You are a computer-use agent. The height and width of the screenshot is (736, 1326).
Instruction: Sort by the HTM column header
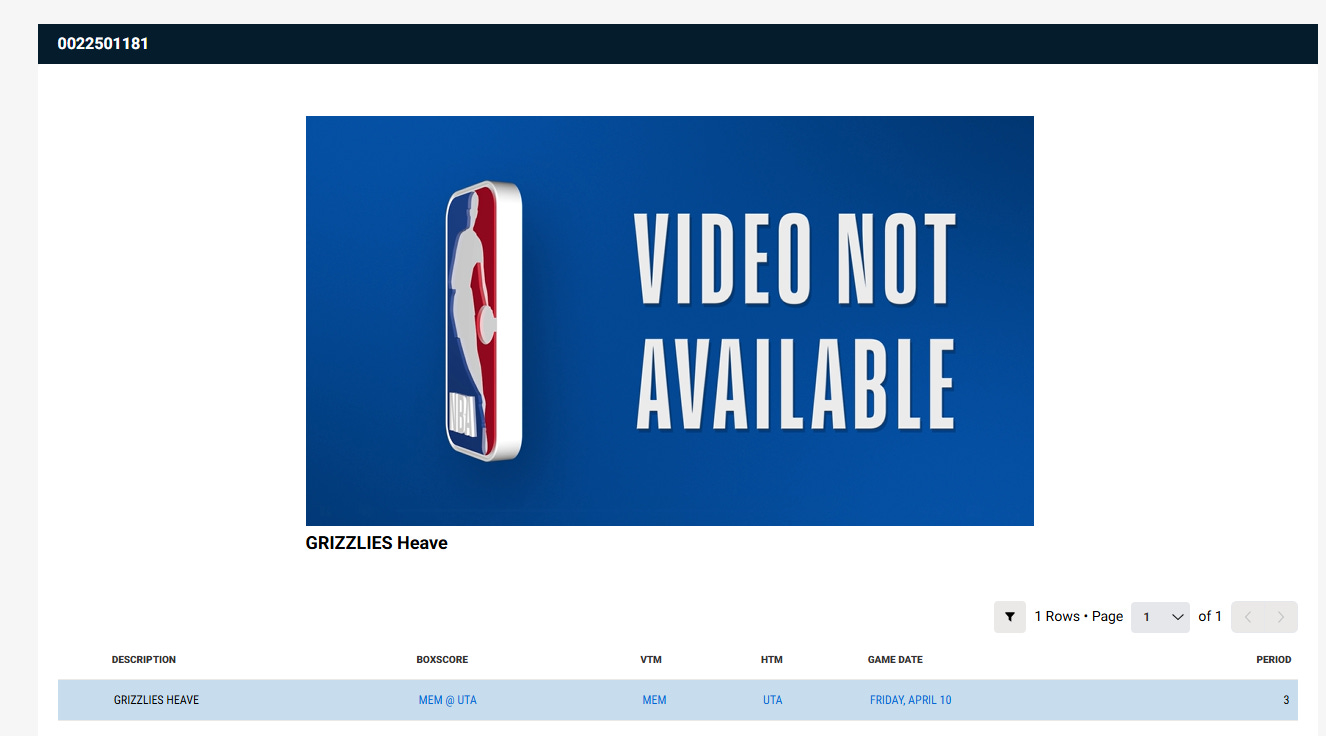click(x=771, y=660)
